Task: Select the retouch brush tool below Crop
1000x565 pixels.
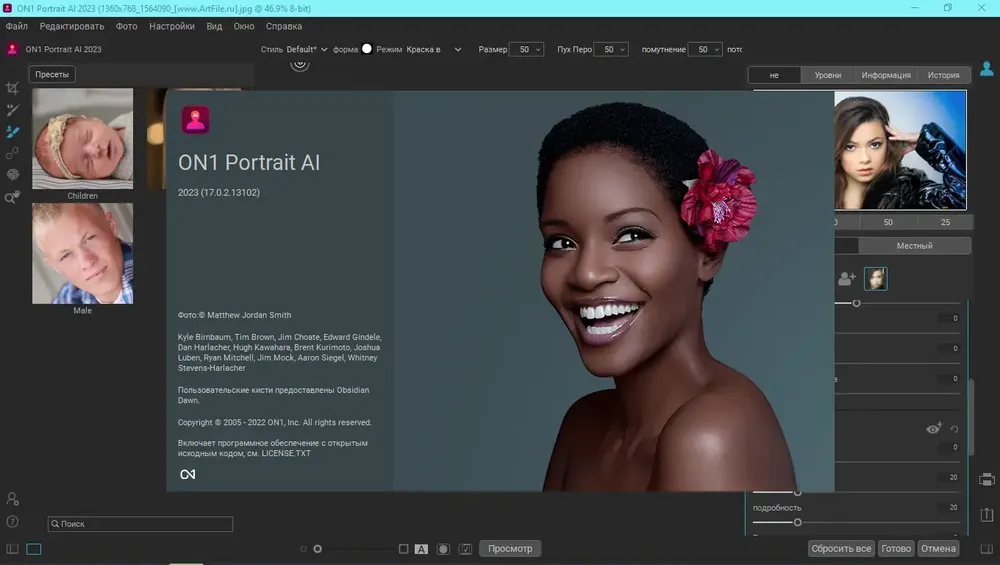Action: coord(13,110)
